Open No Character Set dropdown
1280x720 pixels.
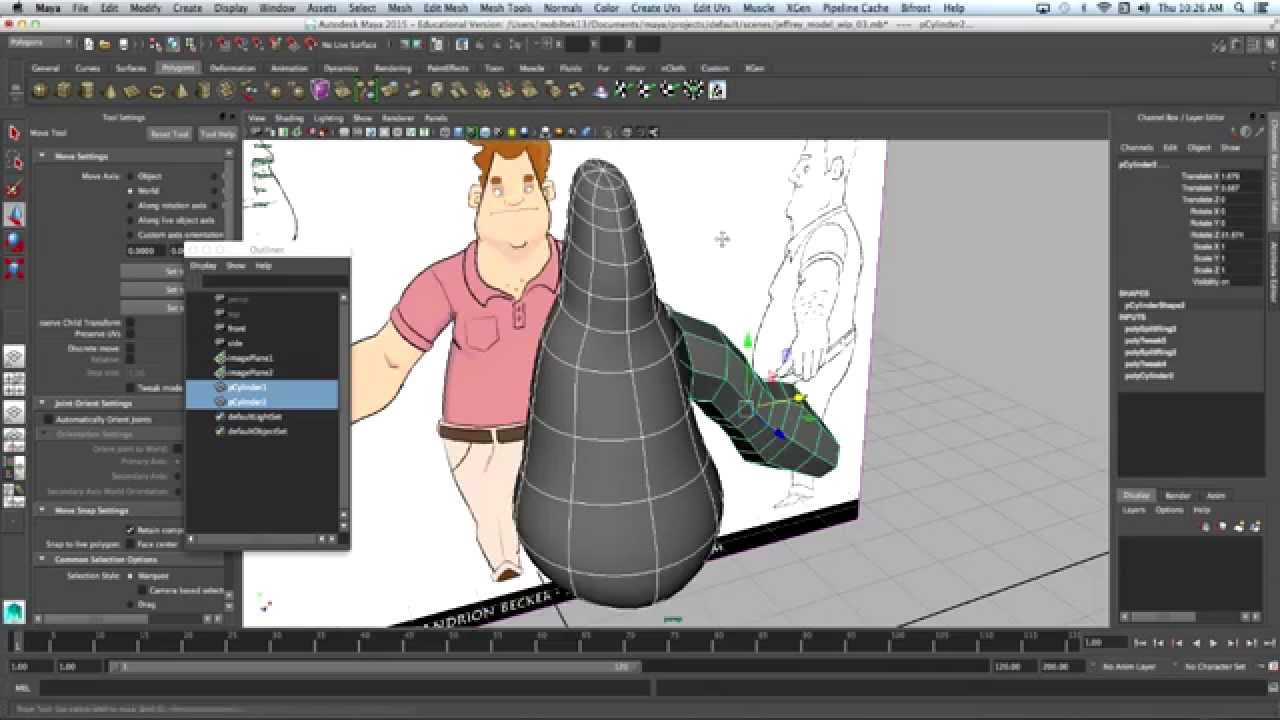(x=1214, y=666)
